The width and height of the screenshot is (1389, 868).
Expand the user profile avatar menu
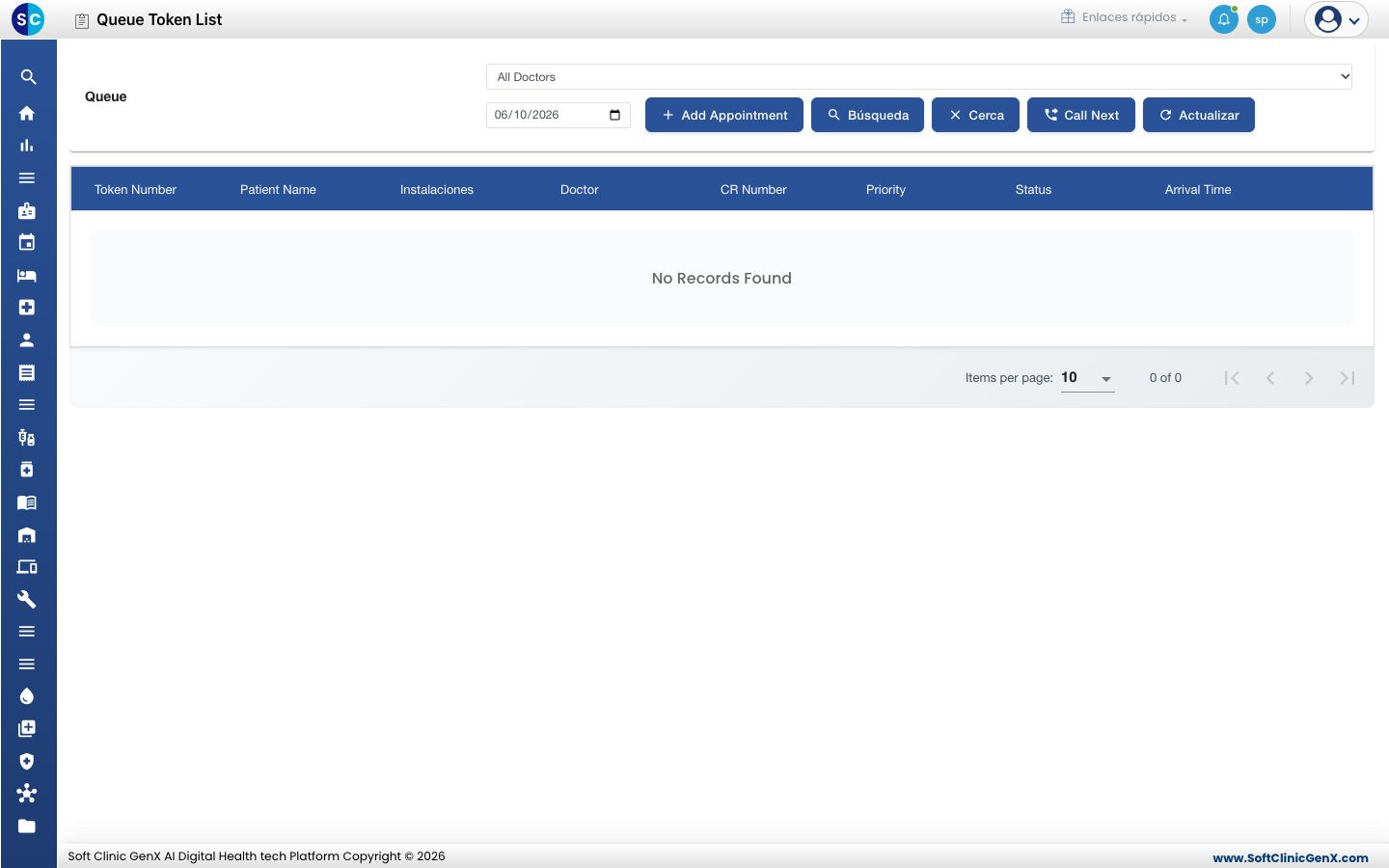1336,19
